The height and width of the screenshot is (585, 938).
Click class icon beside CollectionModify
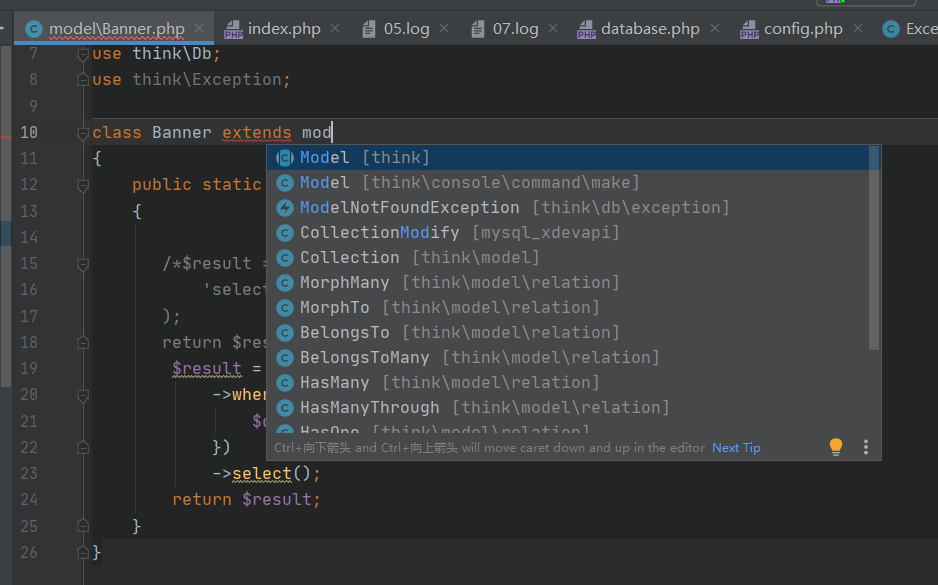285,233
